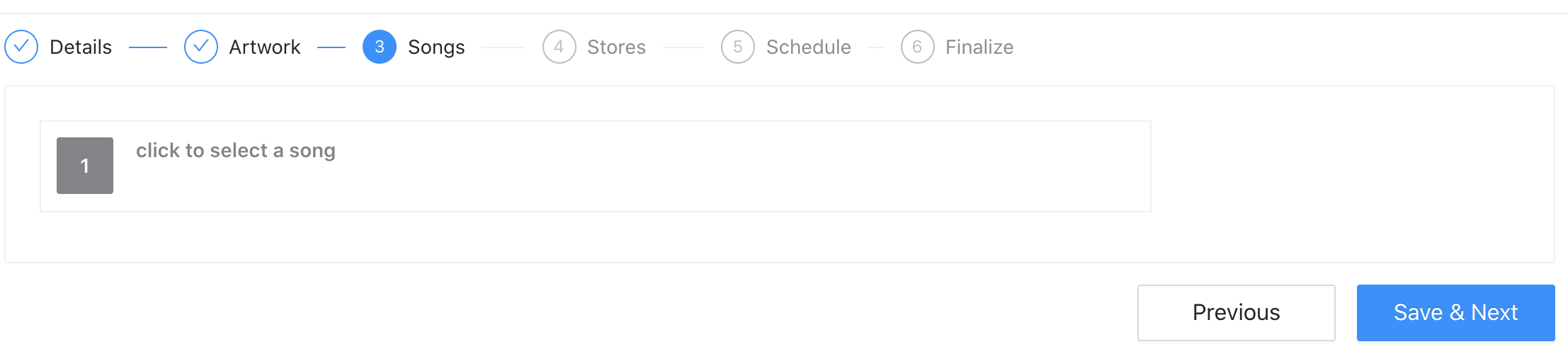Click the Details step checkmark icon
Image resolution: width=1568 pixels, height=354 pixels.
21,47
